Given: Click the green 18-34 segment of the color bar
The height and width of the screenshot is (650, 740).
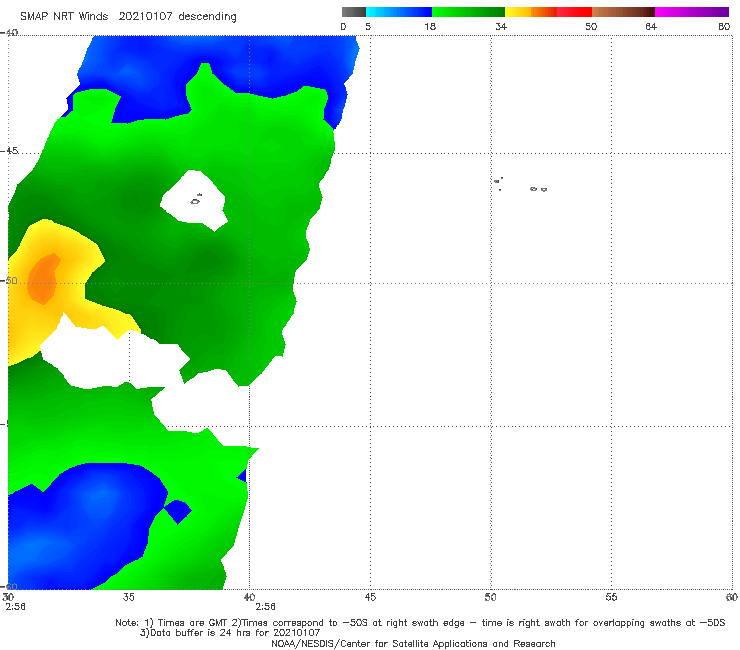Looking at the screenshot, I should tap(468, 12).
